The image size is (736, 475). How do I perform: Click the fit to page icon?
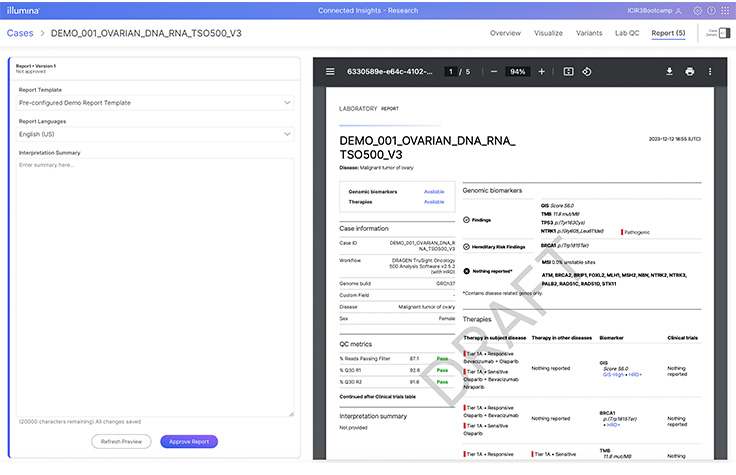[x=568, y=72]
